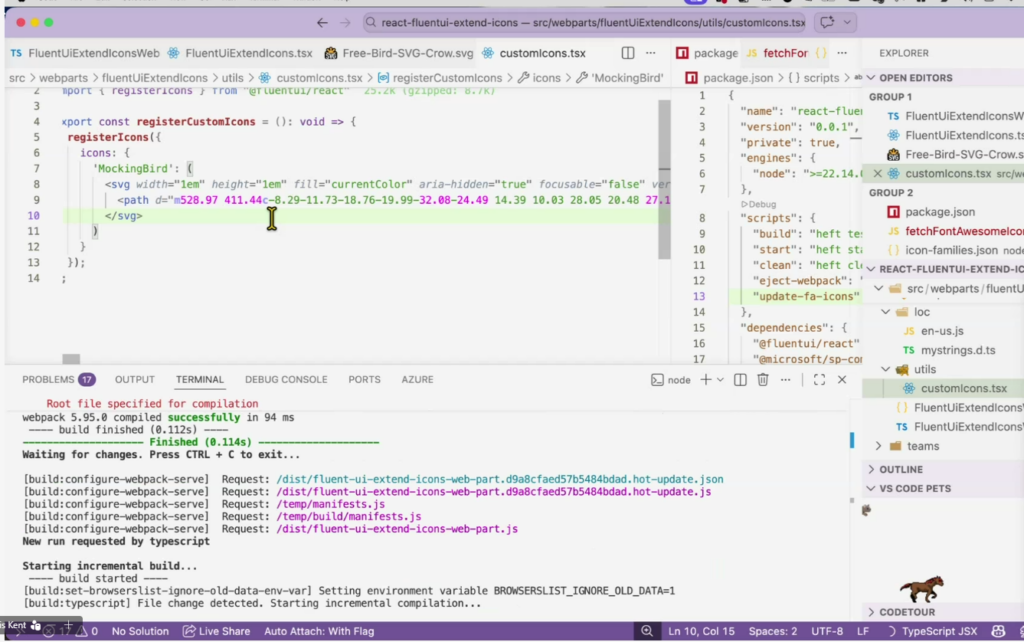Click the zoom magnifier in status bar
The image size is (1024, 642).
[648, 631]
